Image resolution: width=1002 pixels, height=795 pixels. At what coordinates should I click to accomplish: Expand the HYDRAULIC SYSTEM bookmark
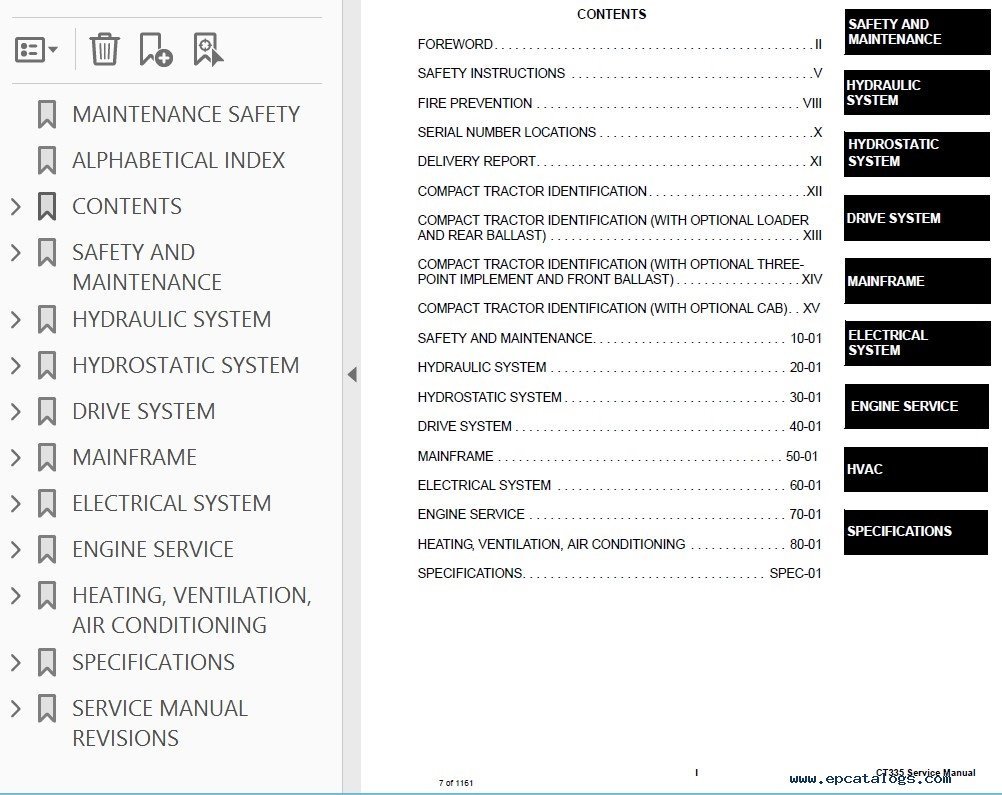pyautogui.click(x=16, y=320)
